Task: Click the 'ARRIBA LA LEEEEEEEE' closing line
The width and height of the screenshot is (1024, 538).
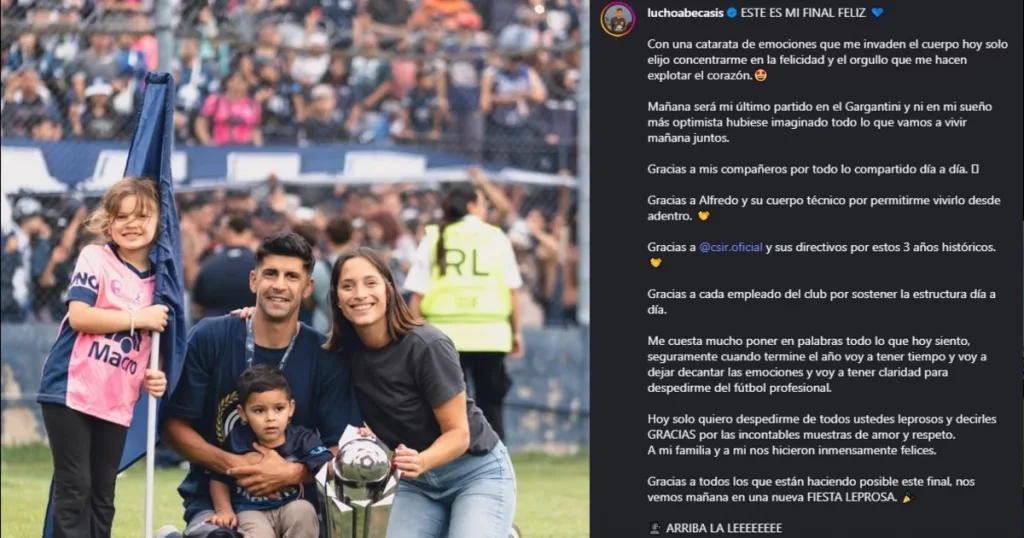Action: pyautogui.click(x=724, y=528)
